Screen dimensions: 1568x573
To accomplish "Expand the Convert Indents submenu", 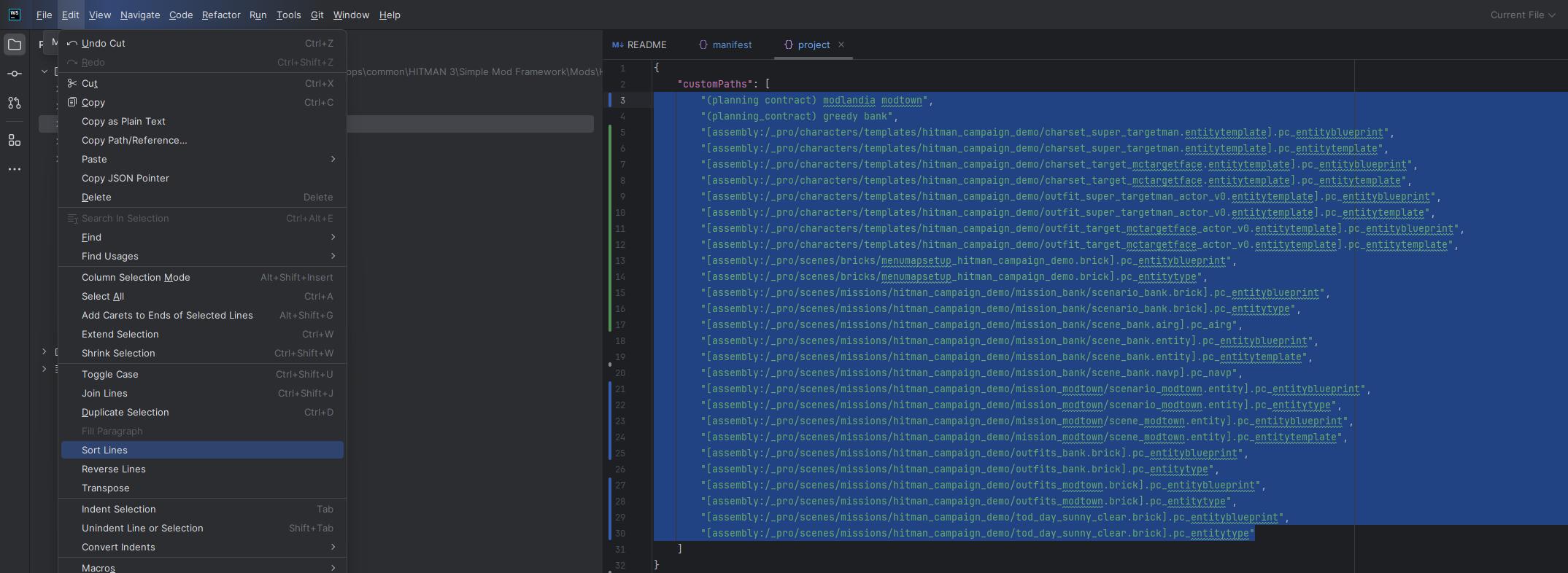I will 333,547.
